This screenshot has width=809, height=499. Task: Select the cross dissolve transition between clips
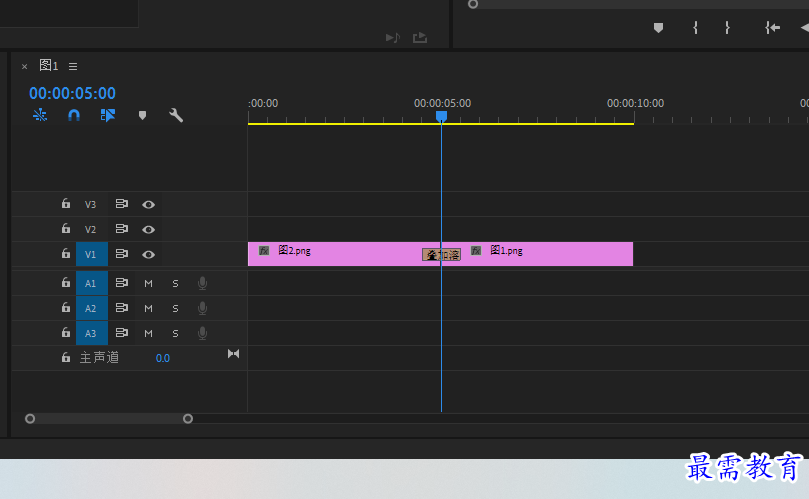coord(442,254)
